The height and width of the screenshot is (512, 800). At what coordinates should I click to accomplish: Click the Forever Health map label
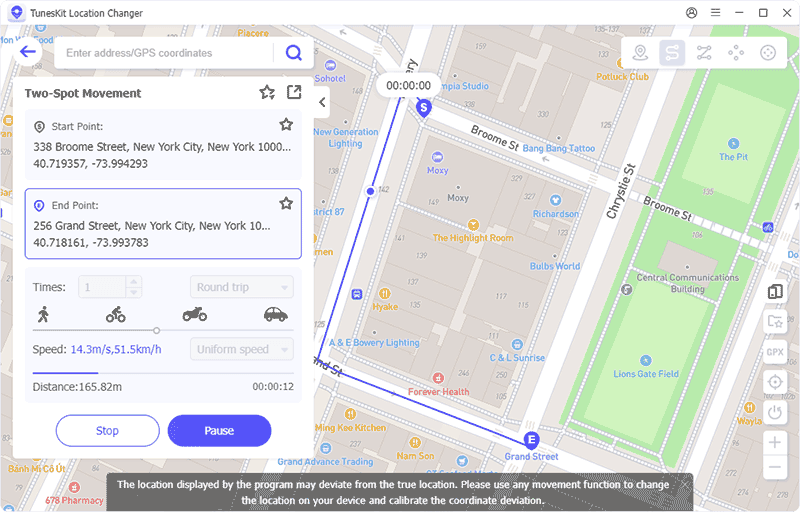438,392
